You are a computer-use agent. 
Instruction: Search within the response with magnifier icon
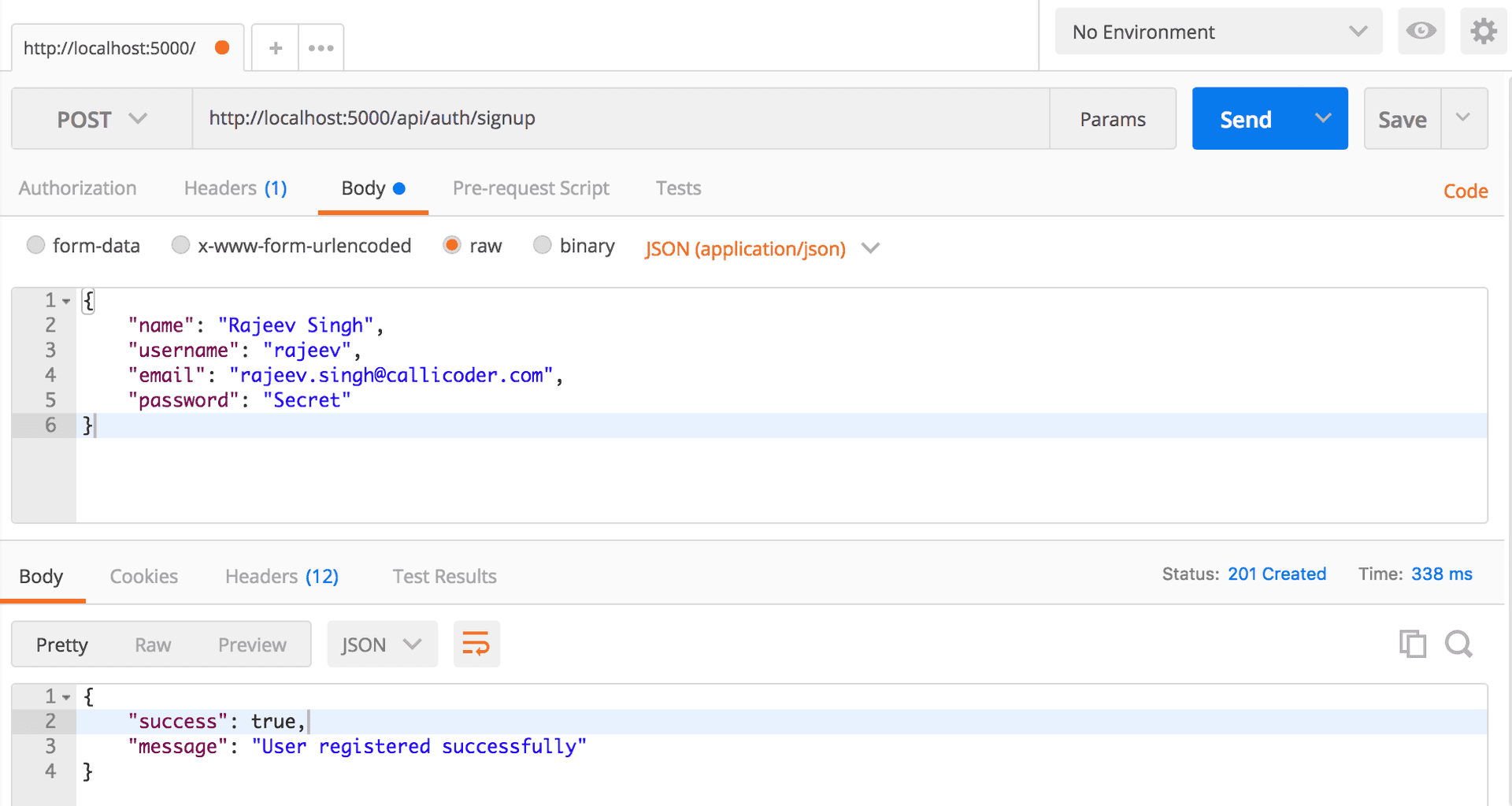tap(1458, 644)
